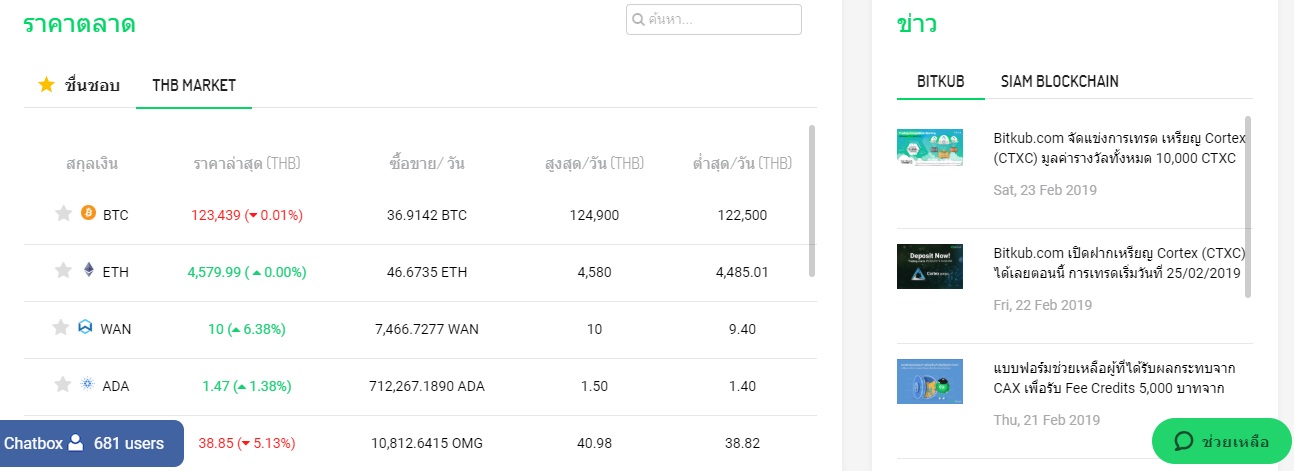Screen dimensions: 1294x471
Task: Click the Bitcoin BTC coin icon
Action: click(x=88, y=213)
